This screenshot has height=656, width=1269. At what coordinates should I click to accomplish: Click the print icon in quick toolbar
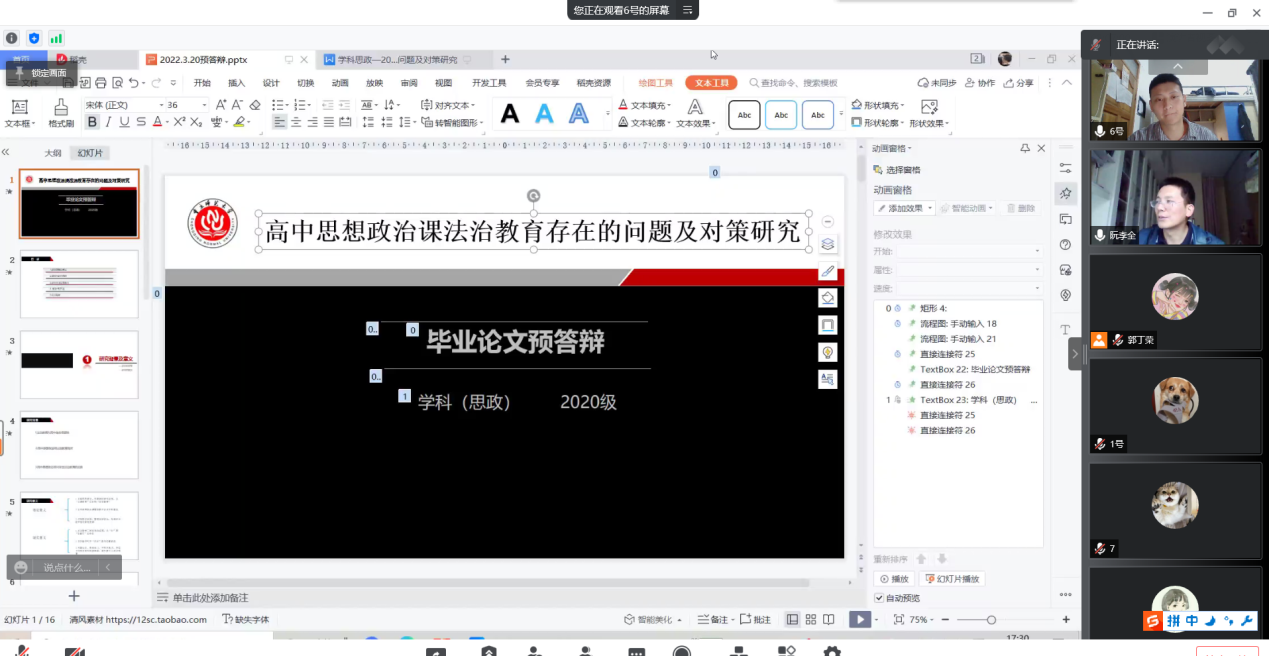pyautogui.click(x=101, y=83)
